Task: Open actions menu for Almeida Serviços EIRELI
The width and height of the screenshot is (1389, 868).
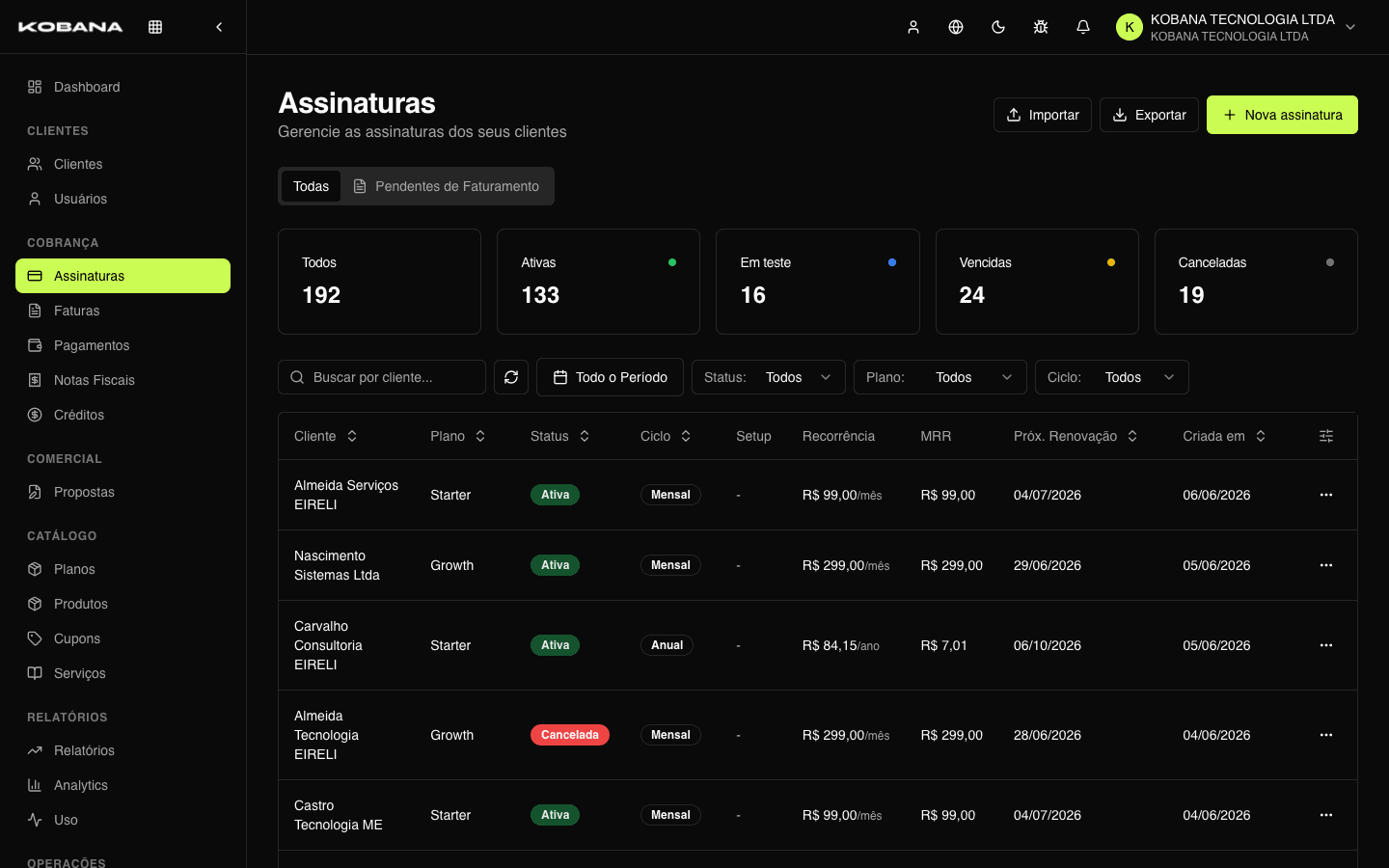Action: (x=1326, y=495)
